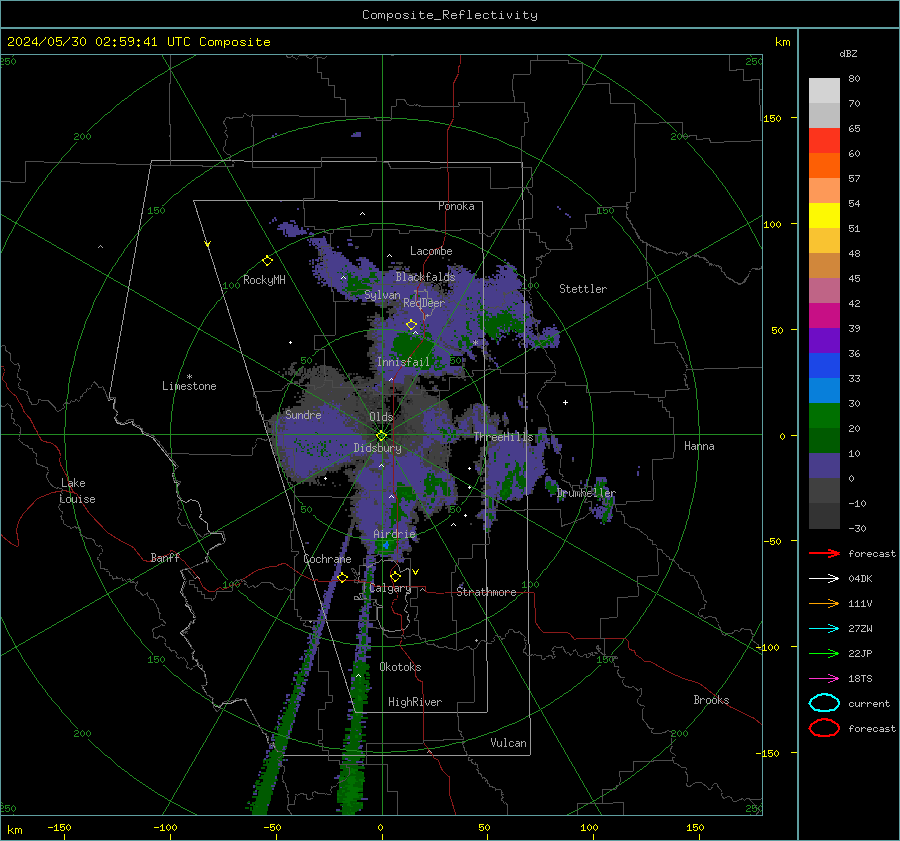Click the Airdrie city label
Screen dimensions: 900x841
[394, 534]
